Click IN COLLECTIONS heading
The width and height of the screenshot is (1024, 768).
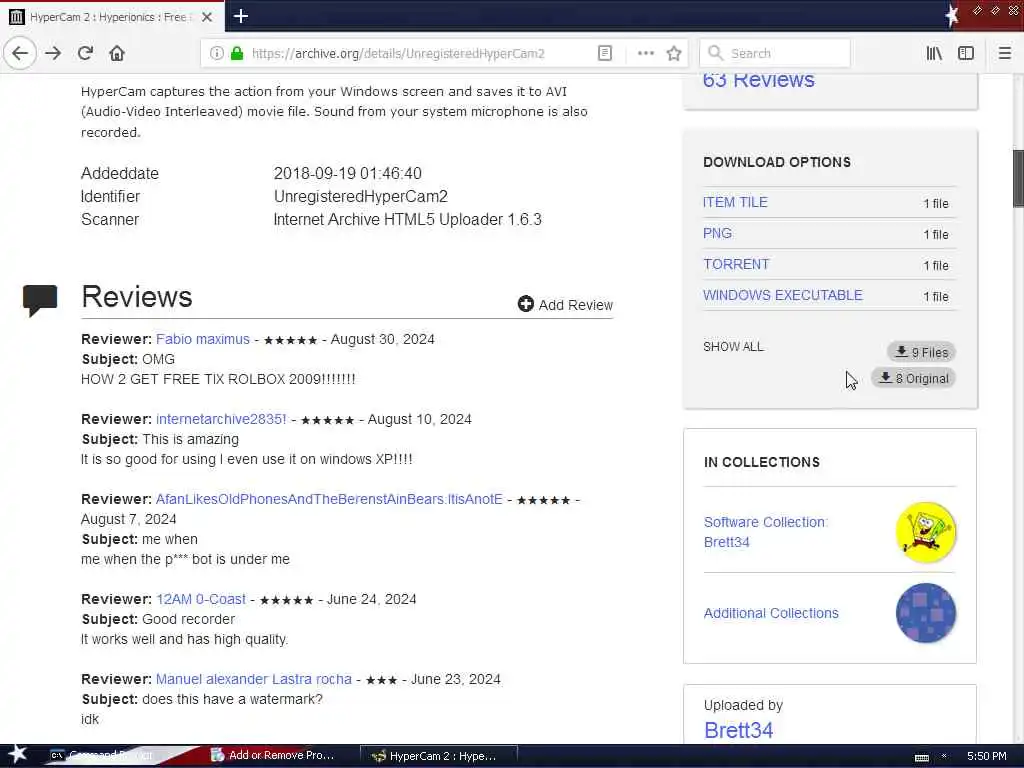[761, 462]
